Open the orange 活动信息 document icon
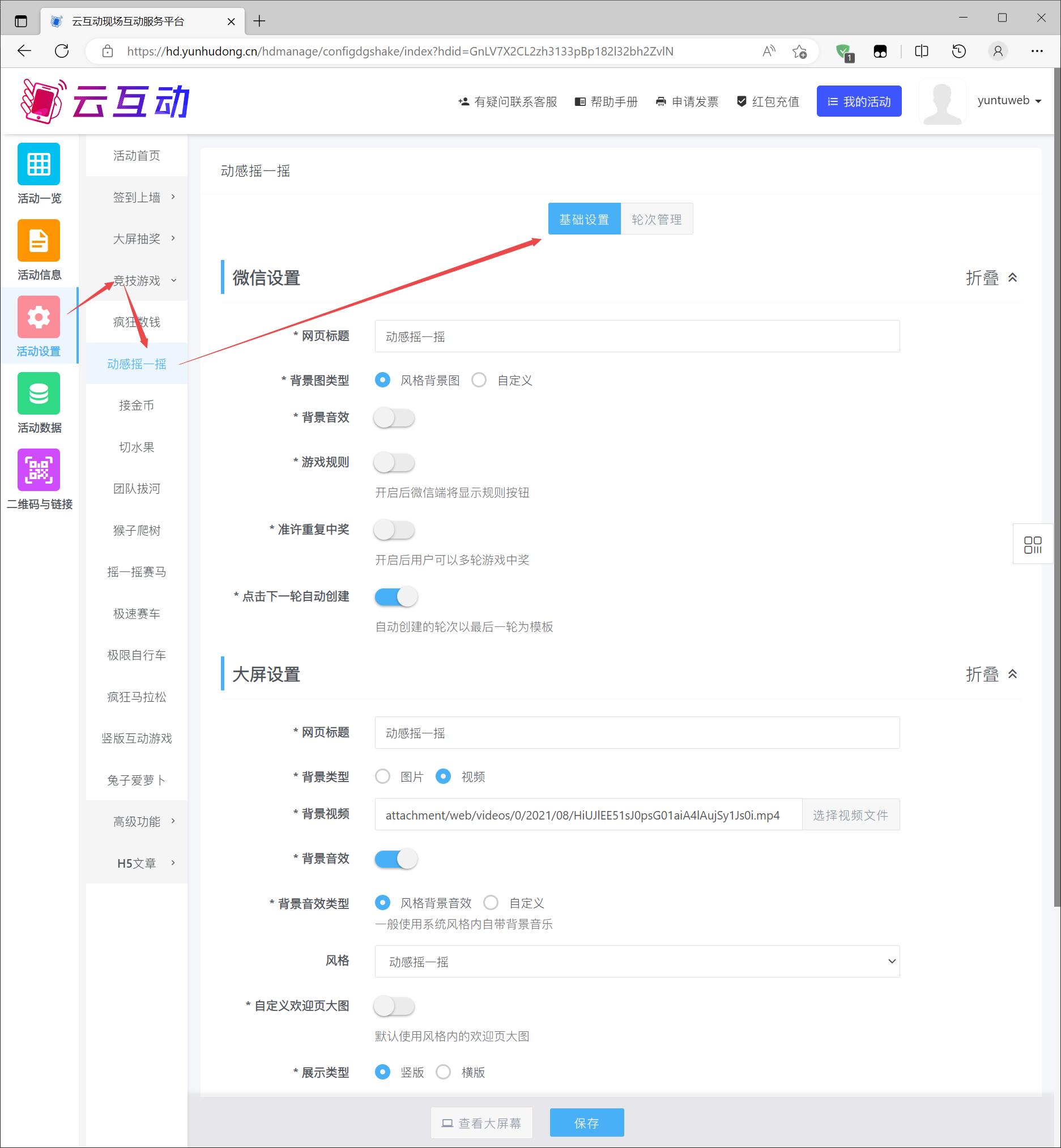The width and height of the screenshot is (1061, 1148). [39, 241]
